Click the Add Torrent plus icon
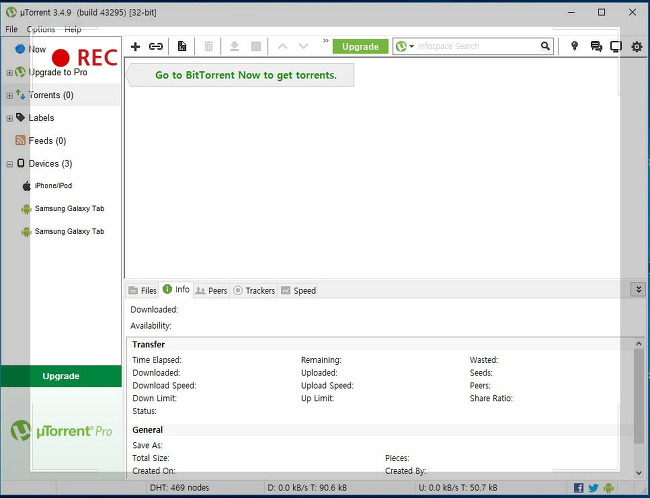The height and width of the screenshot is (498, 650). point(135,46)
